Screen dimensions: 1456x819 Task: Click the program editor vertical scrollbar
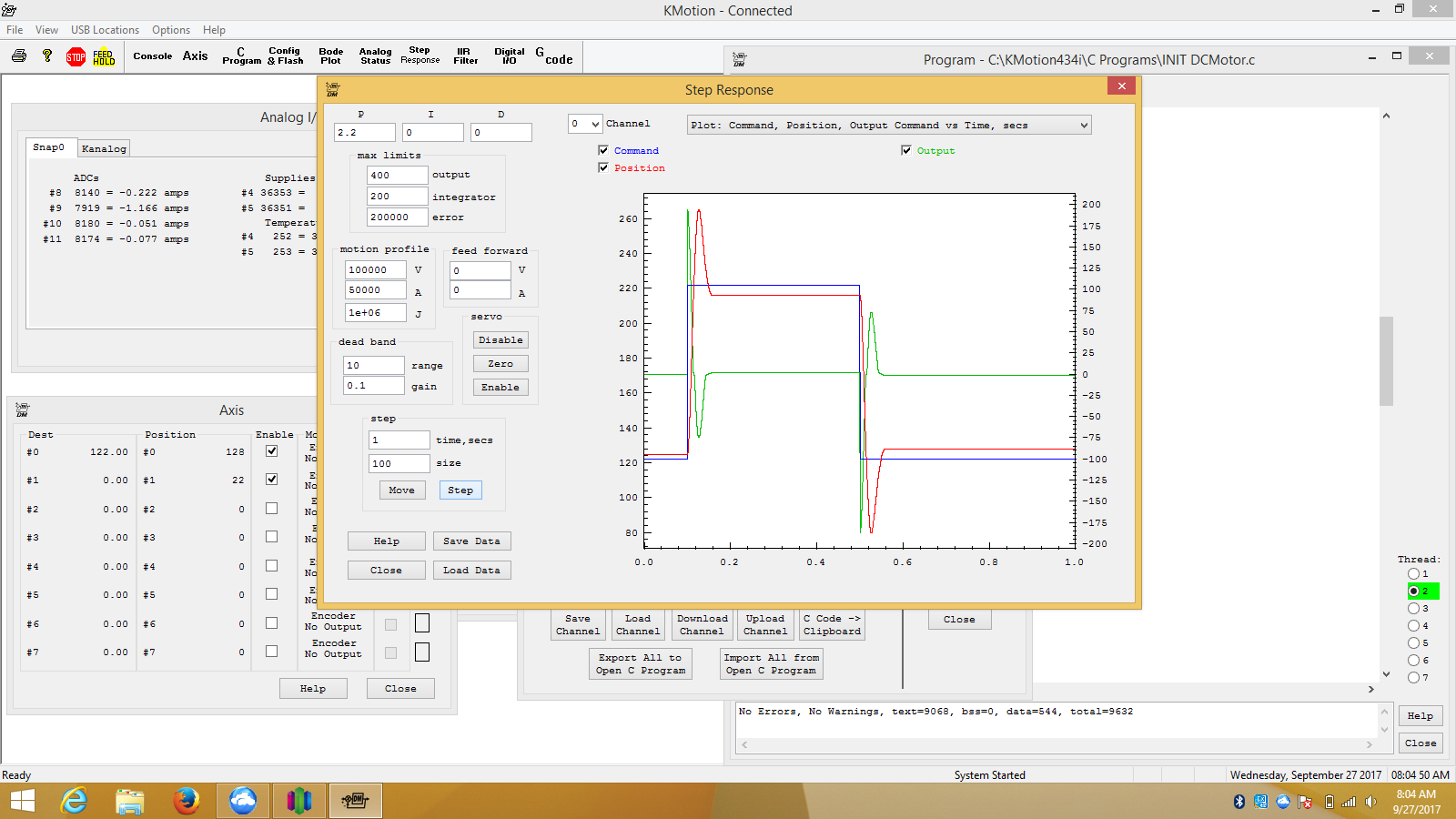tap(1386, 360)
